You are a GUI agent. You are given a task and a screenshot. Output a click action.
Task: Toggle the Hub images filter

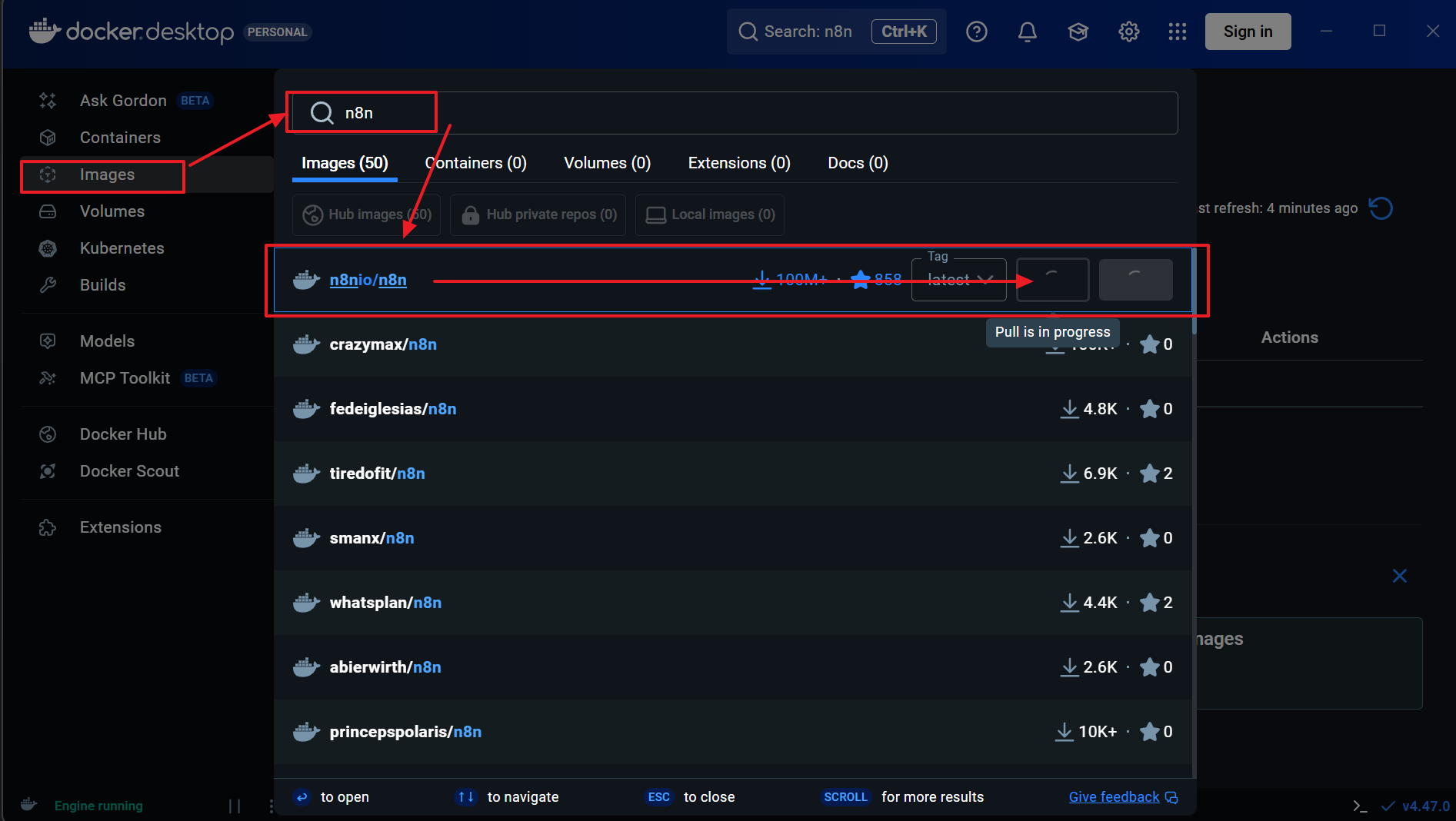(367, 214)
